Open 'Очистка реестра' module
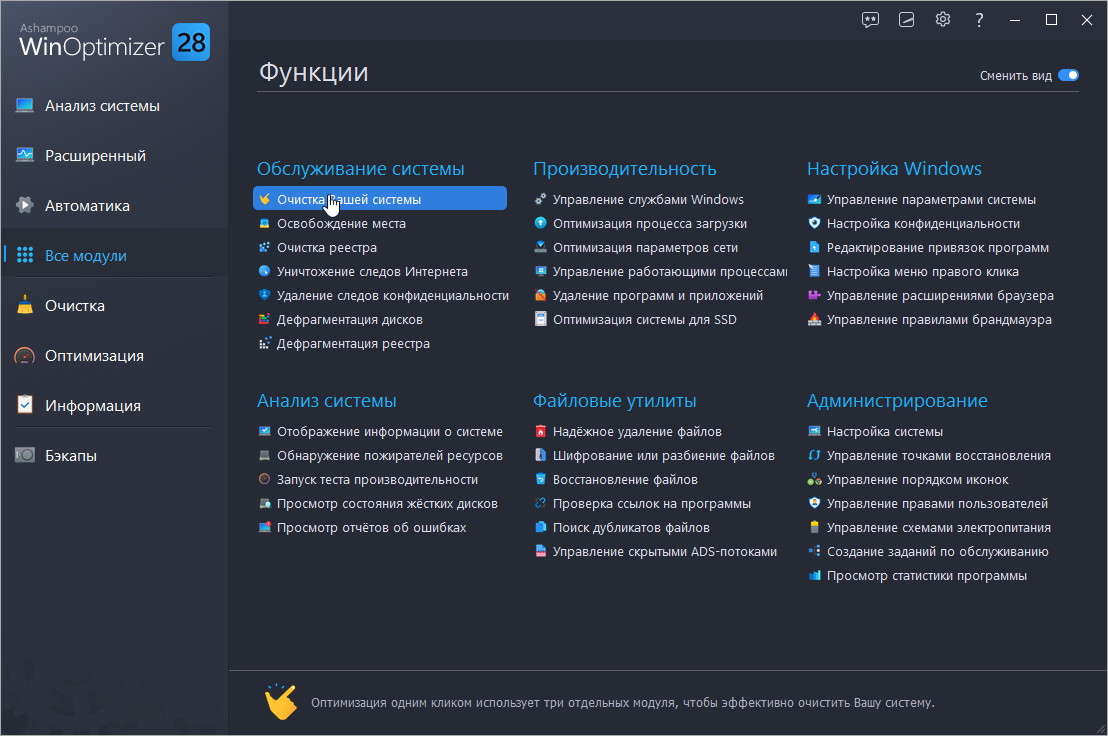The image size is (1108, 736). pyautogui.click(x=326, y=247)
